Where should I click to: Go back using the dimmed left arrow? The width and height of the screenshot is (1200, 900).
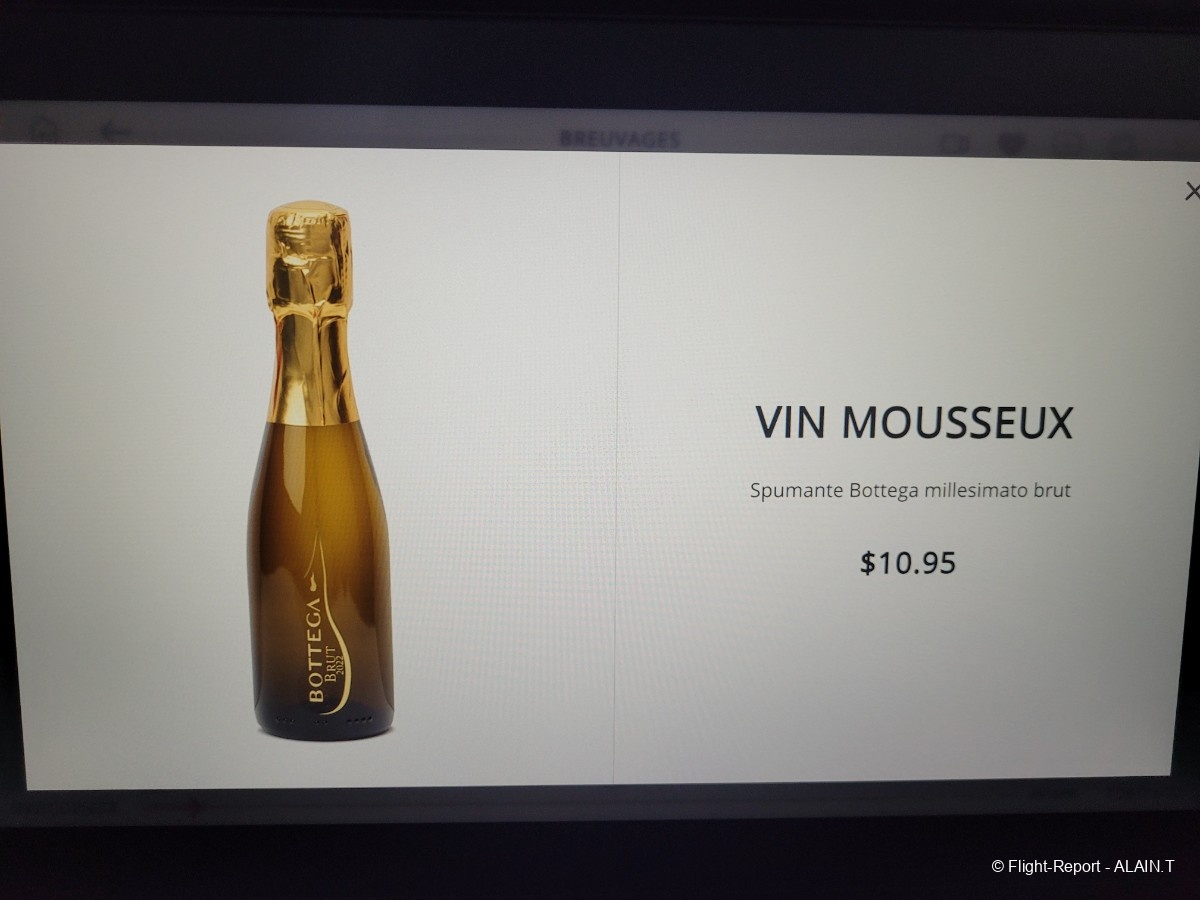click(117, 132)
